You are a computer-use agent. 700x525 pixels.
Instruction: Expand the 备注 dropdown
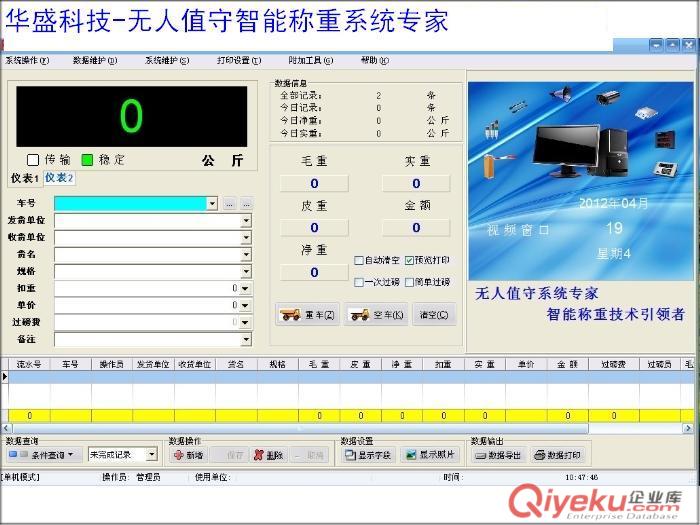(x=246, y=339)
